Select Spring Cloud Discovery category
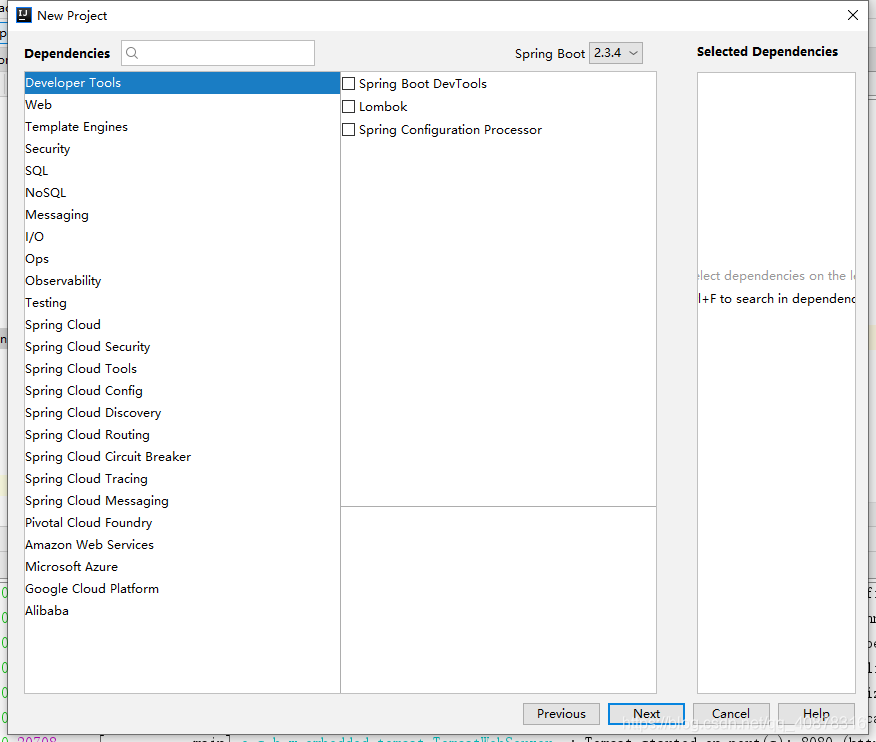The height and width of the screenshot is (742, 876). tap(182, 412)
